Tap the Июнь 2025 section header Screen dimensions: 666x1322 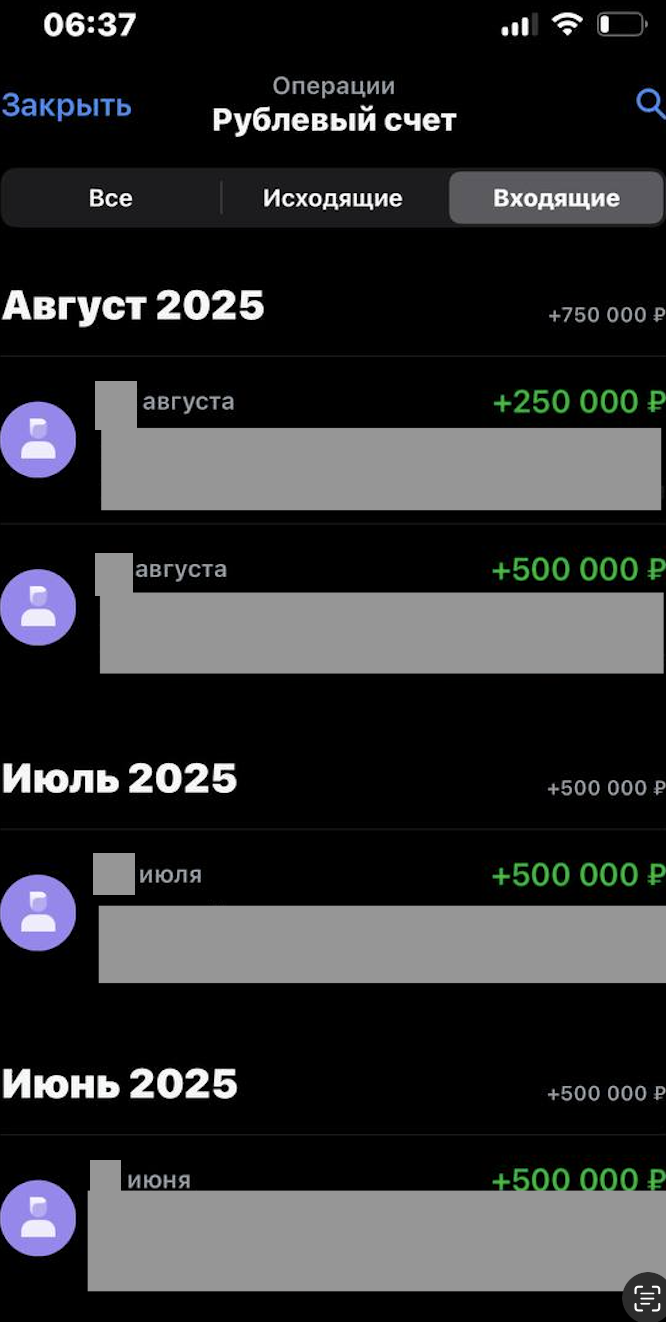[120, 1084]
